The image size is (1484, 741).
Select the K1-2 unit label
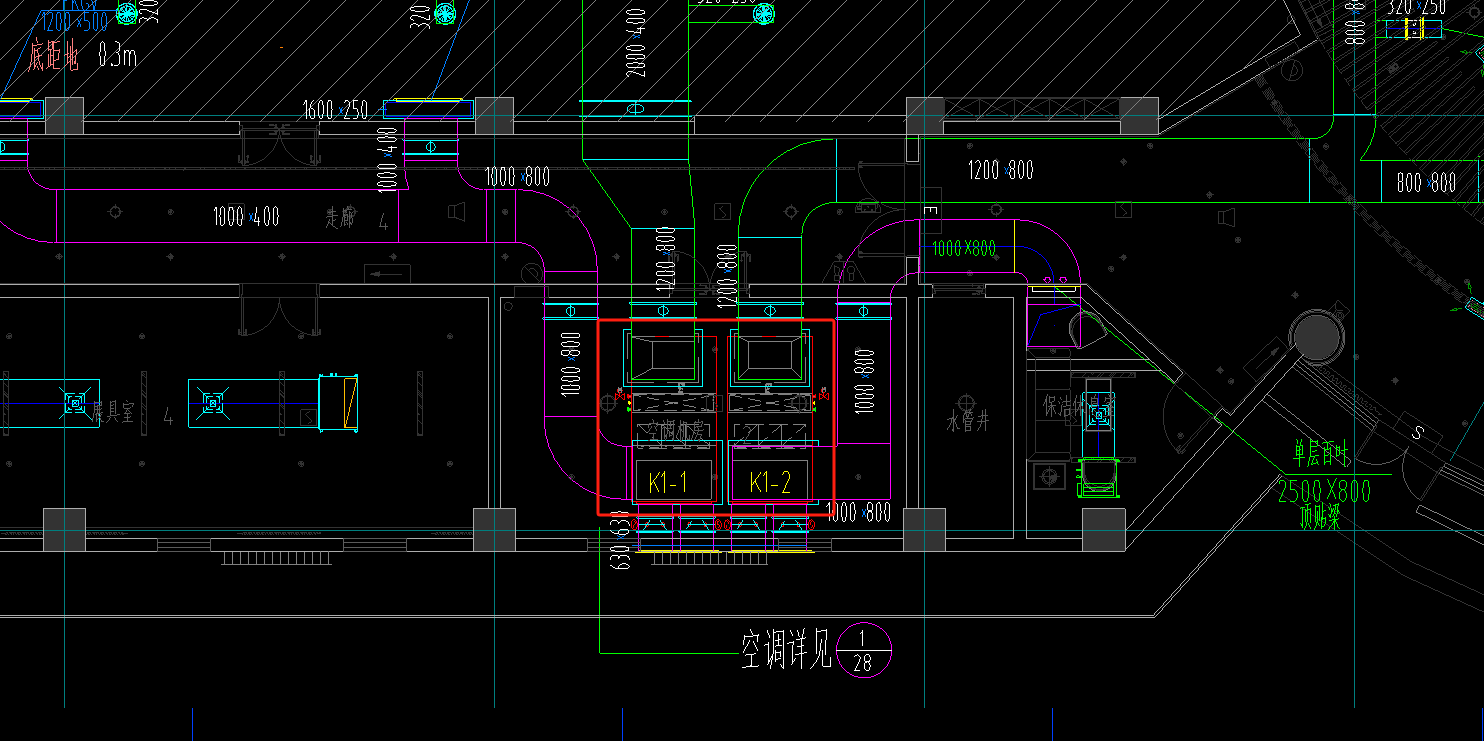(x=770, y=483)
